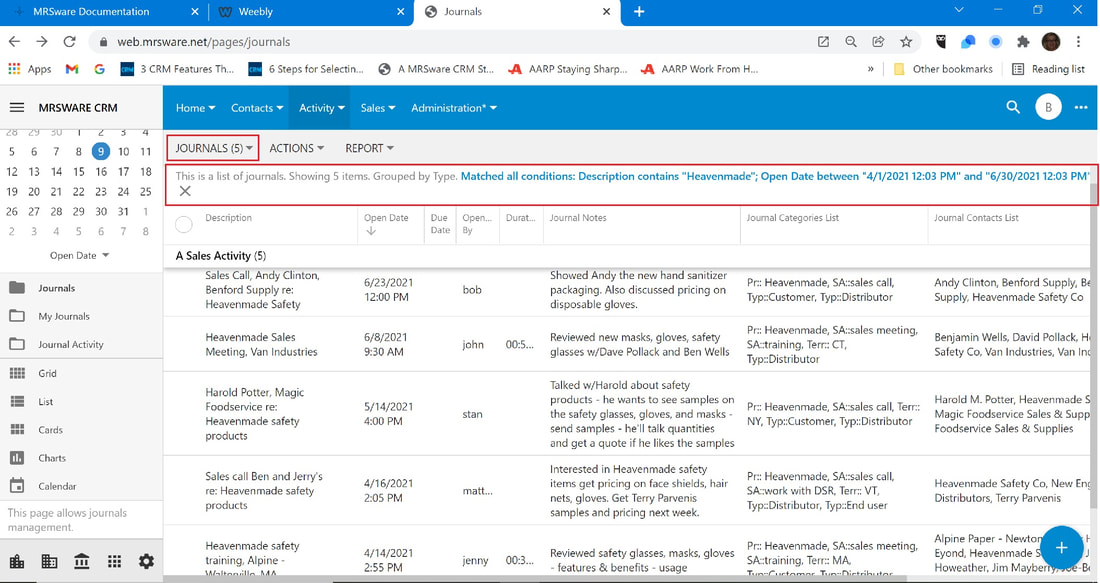Image resolution: width=1100 pixels, height=583 pixels.
Task: Open the hamburger menu beside MRSWARE CRM
Action: coord(17,107)
